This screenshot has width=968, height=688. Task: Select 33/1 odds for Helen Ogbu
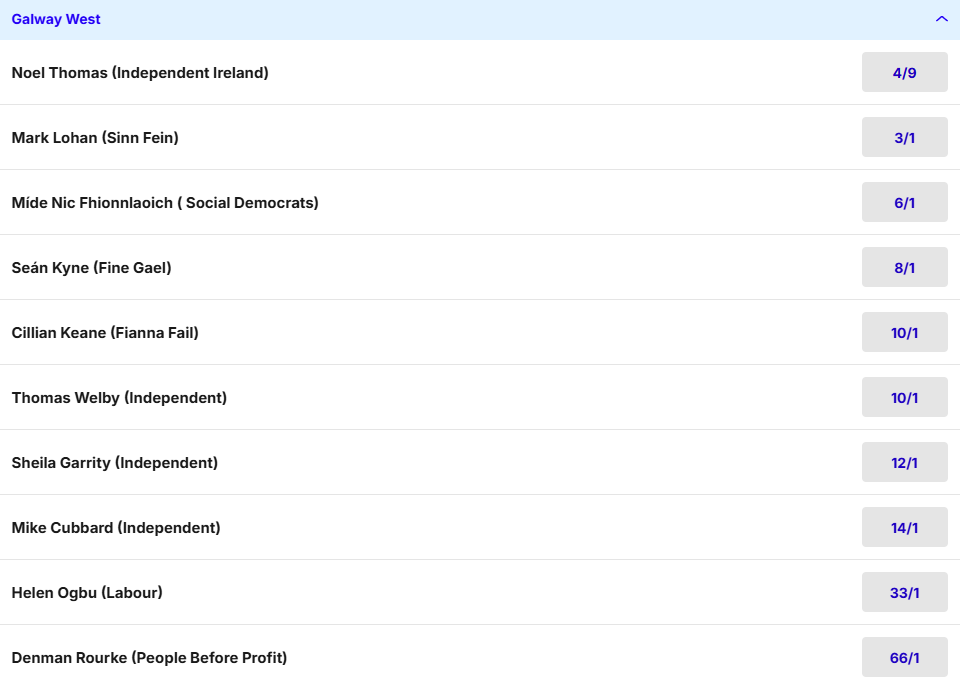pos(904,592)
